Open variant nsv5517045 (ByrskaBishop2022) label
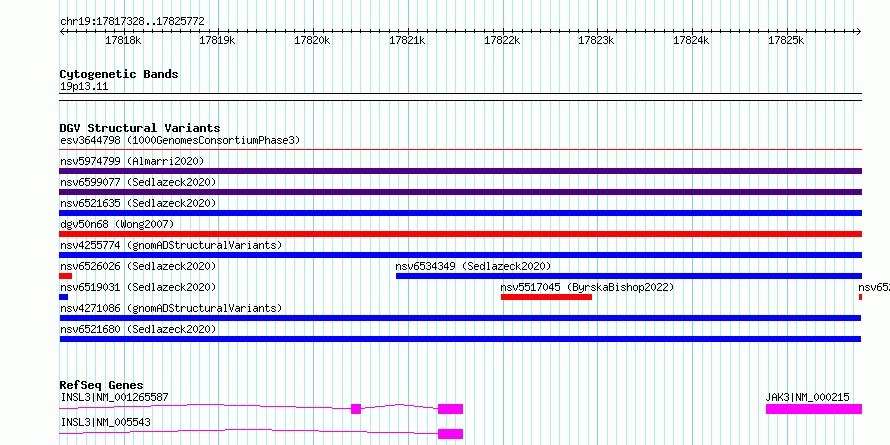The height and width of the screenshot is (445, 890). pyautogui.click(x=587, y=287)
